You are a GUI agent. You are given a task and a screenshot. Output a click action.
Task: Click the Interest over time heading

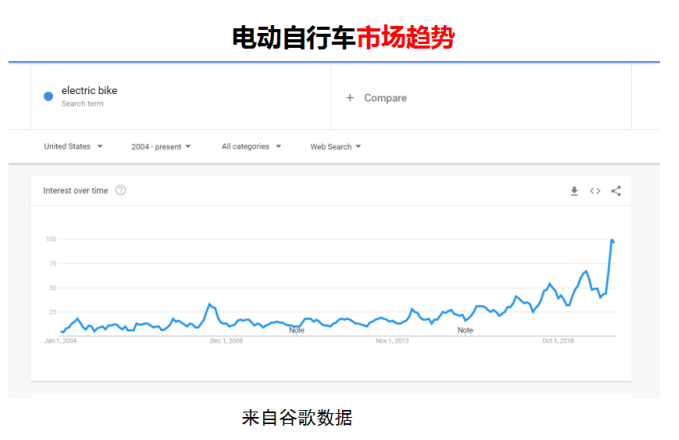pos(76,191)
